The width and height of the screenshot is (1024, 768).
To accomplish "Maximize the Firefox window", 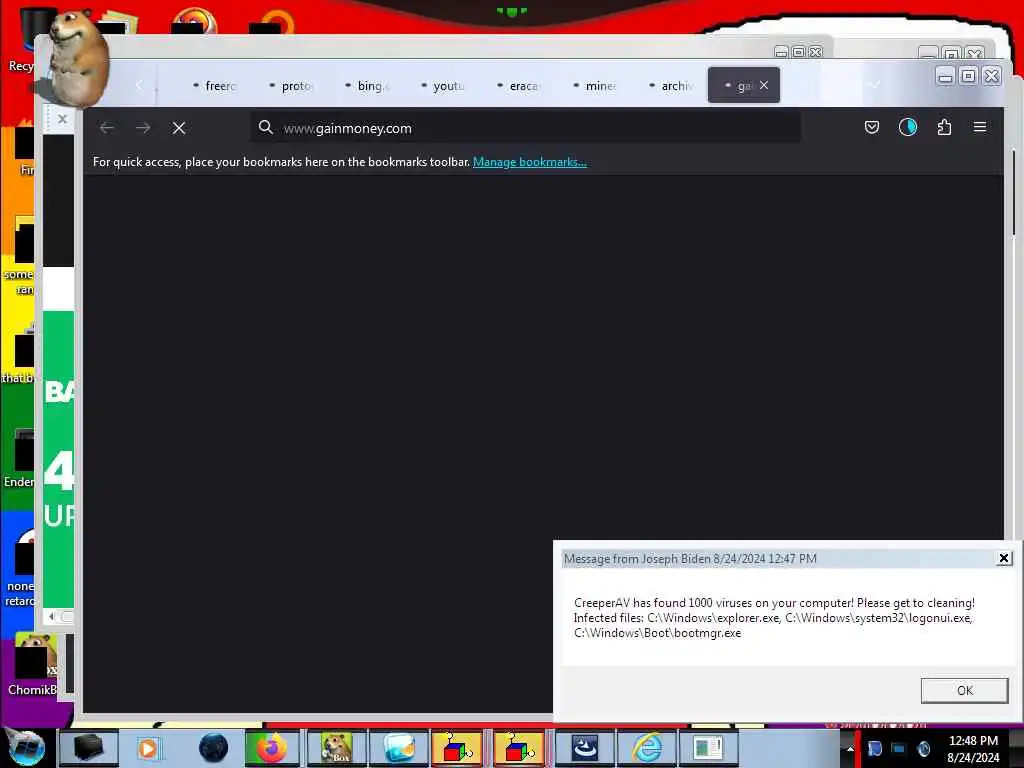I will pos(968,76).
